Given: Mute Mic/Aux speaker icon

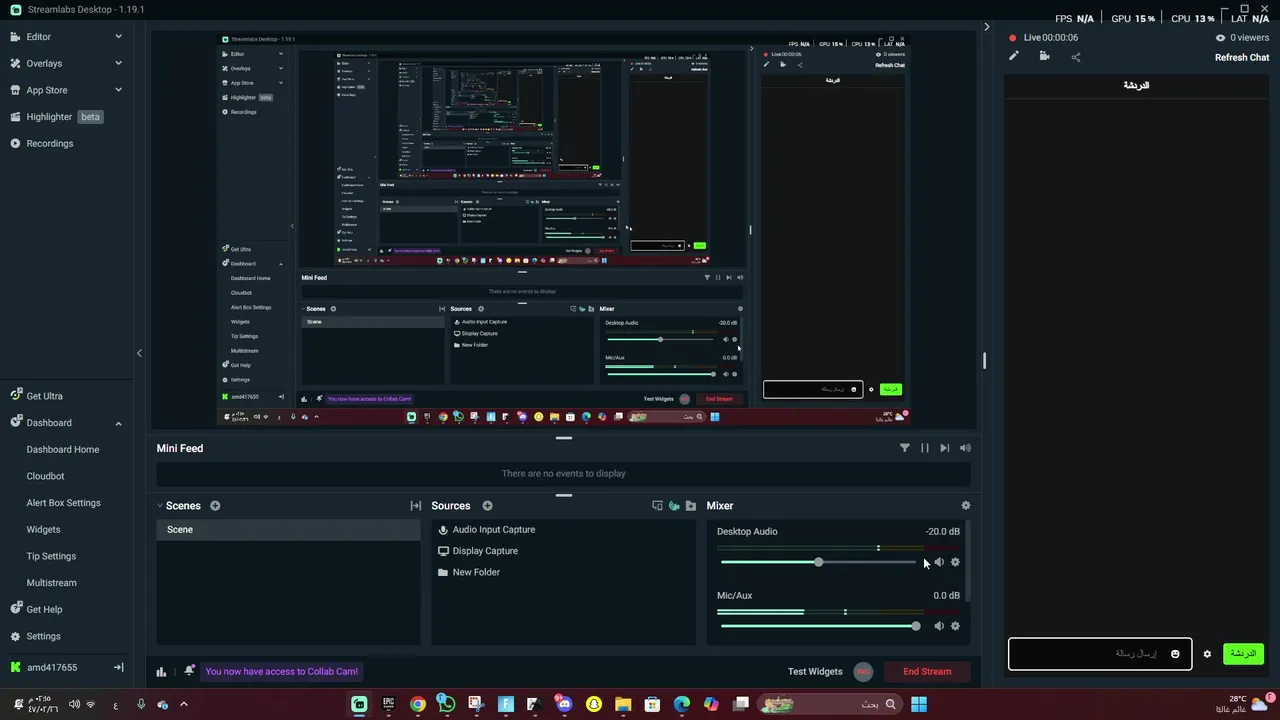Looking at the screenshot, I should coord(939,626).
